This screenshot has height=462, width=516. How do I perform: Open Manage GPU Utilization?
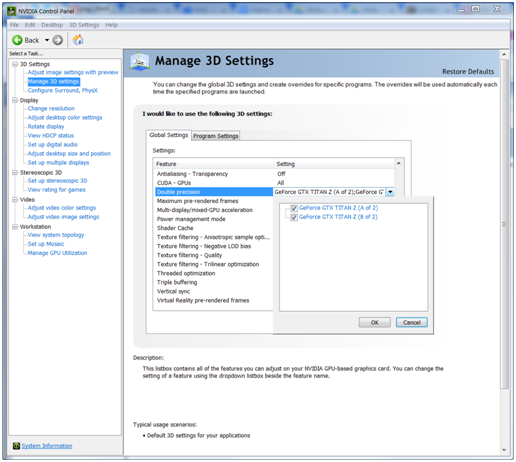57,253
